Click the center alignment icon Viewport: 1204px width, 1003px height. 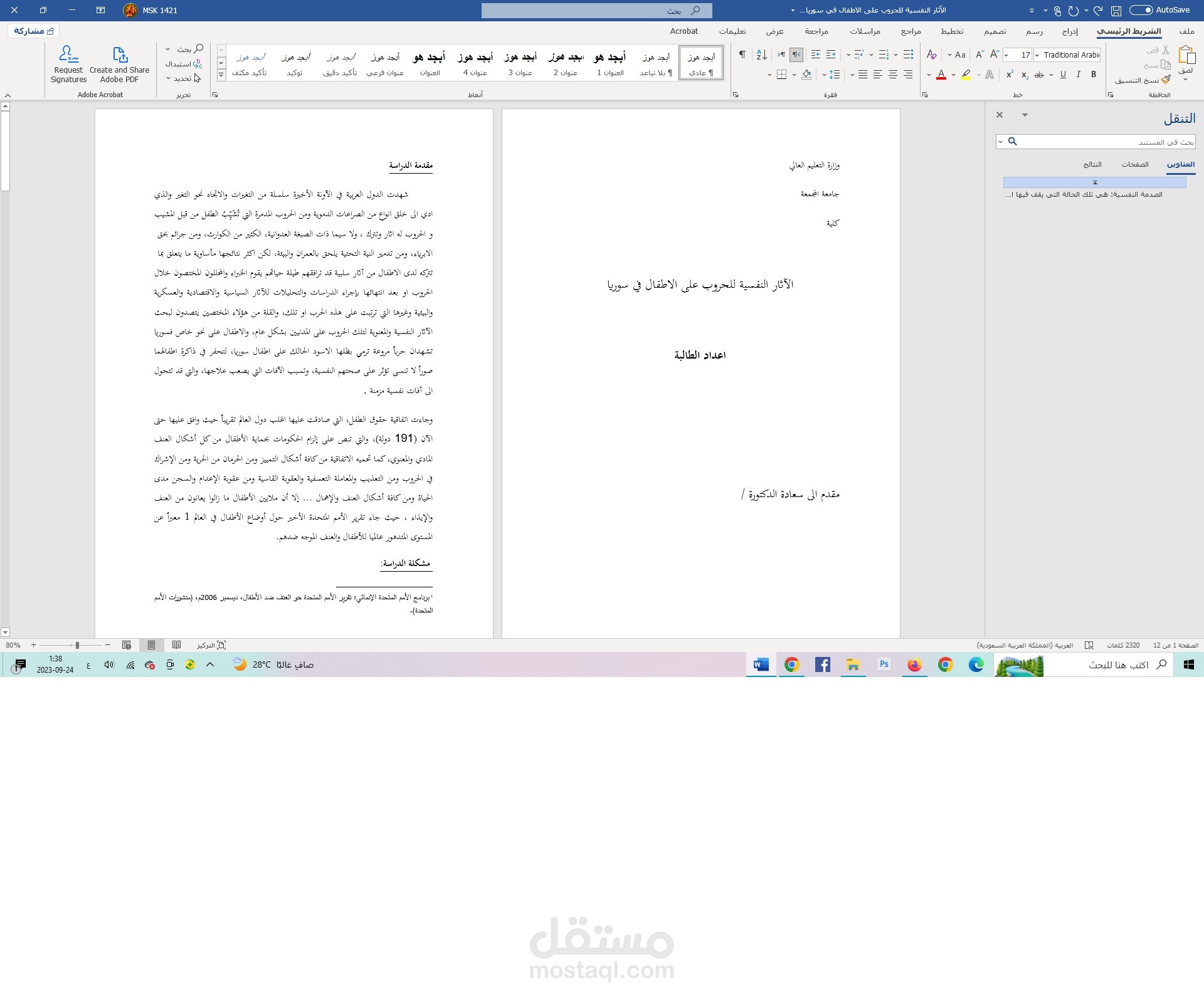[x=893, y=75]
